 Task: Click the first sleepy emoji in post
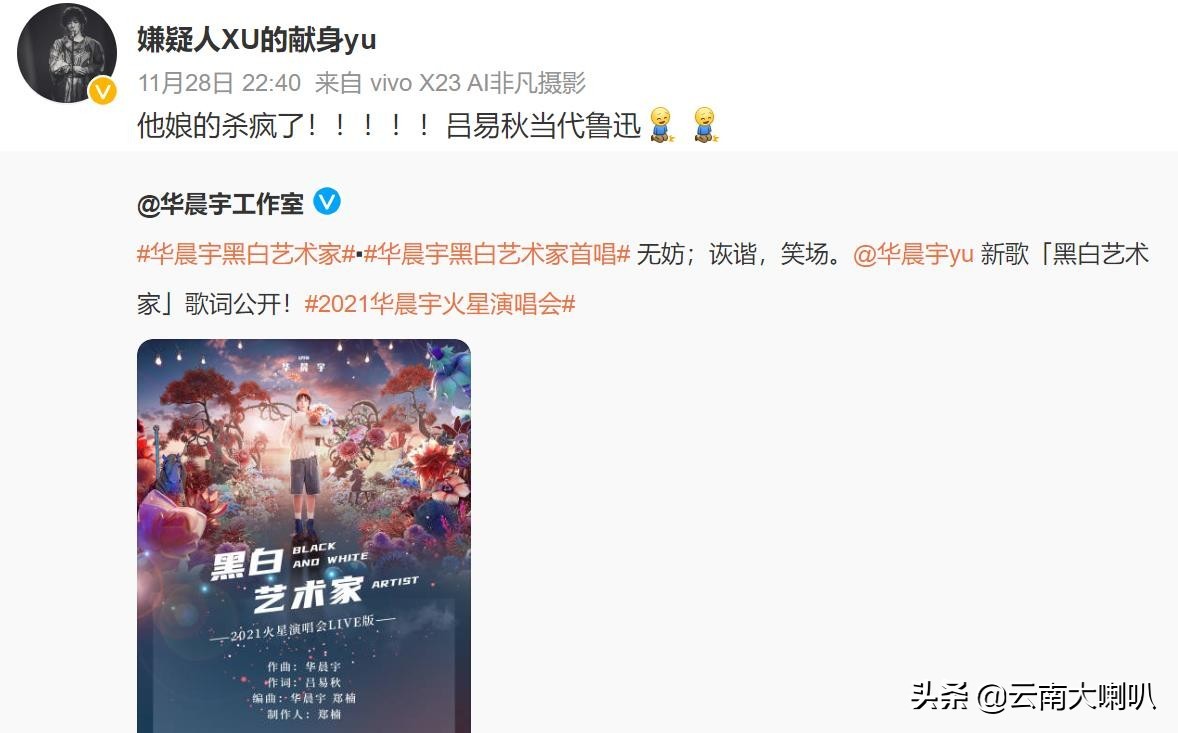[661, 125]
